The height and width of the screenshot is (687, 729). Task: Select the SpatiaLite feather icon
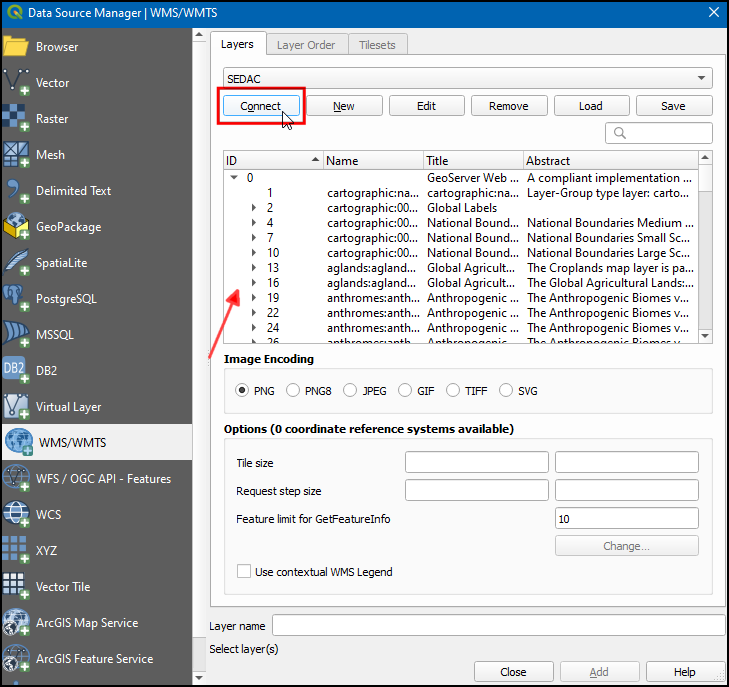[x=17, y=263]
